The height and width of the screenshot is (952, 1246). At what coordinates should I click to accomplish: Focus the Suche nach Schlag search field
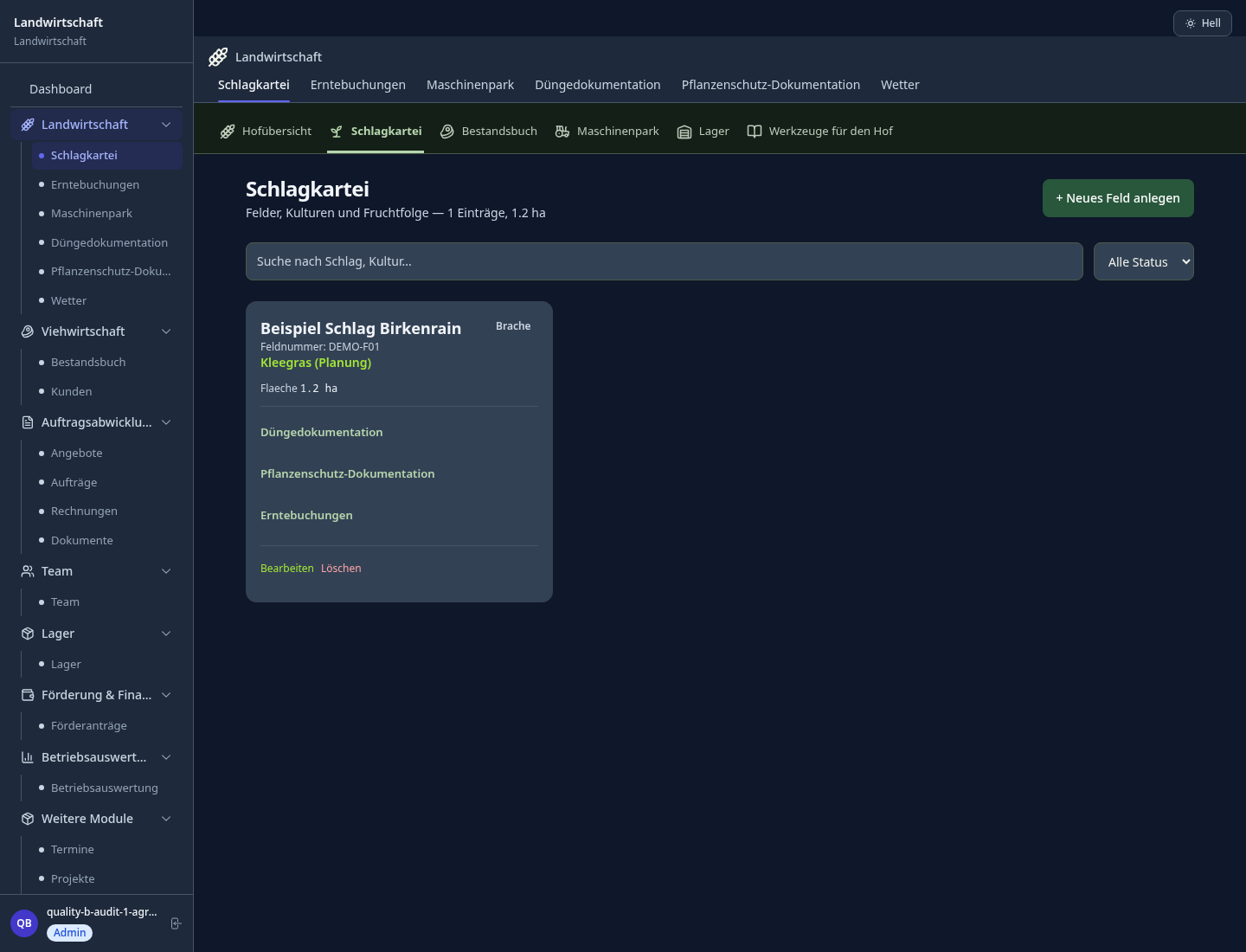pyautogui.click(x=665, y=261)
